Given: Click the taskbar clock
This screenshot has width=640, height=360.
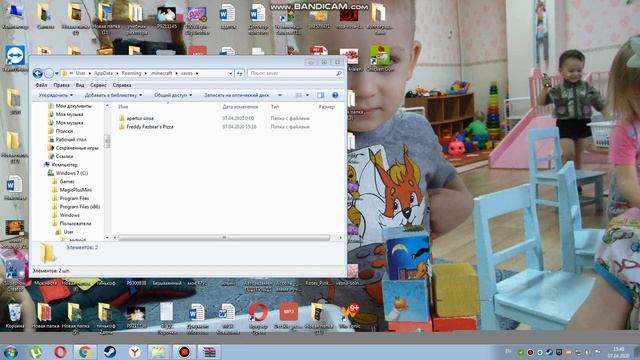Looking at the screenshot, I should pyautogui.click(x=619, y=352).
